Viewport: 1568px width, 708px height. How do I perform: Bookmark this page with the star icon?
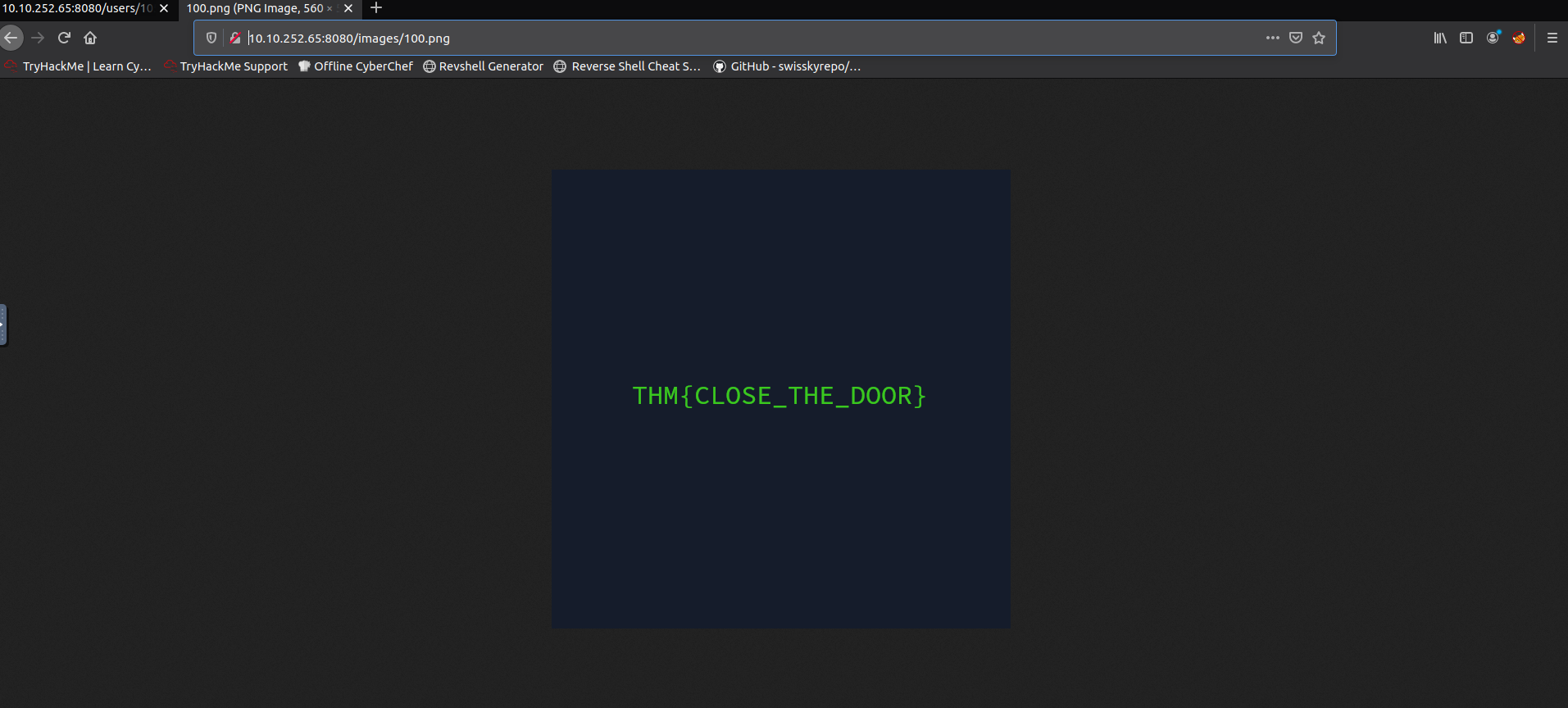(x=1319, y=38)
